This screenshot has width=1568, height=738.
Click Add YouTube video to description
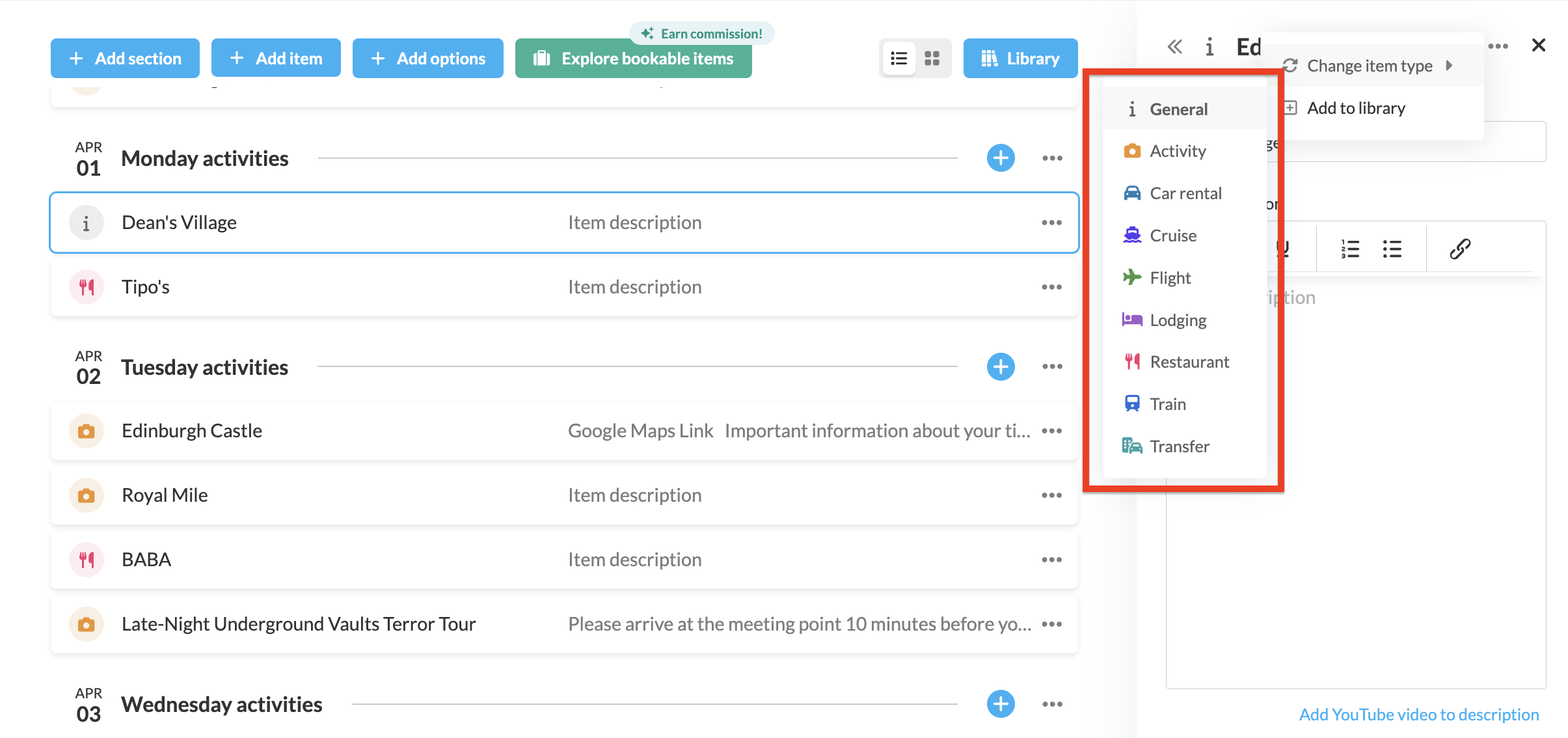pyautogui.click(x=1418, y=715)
